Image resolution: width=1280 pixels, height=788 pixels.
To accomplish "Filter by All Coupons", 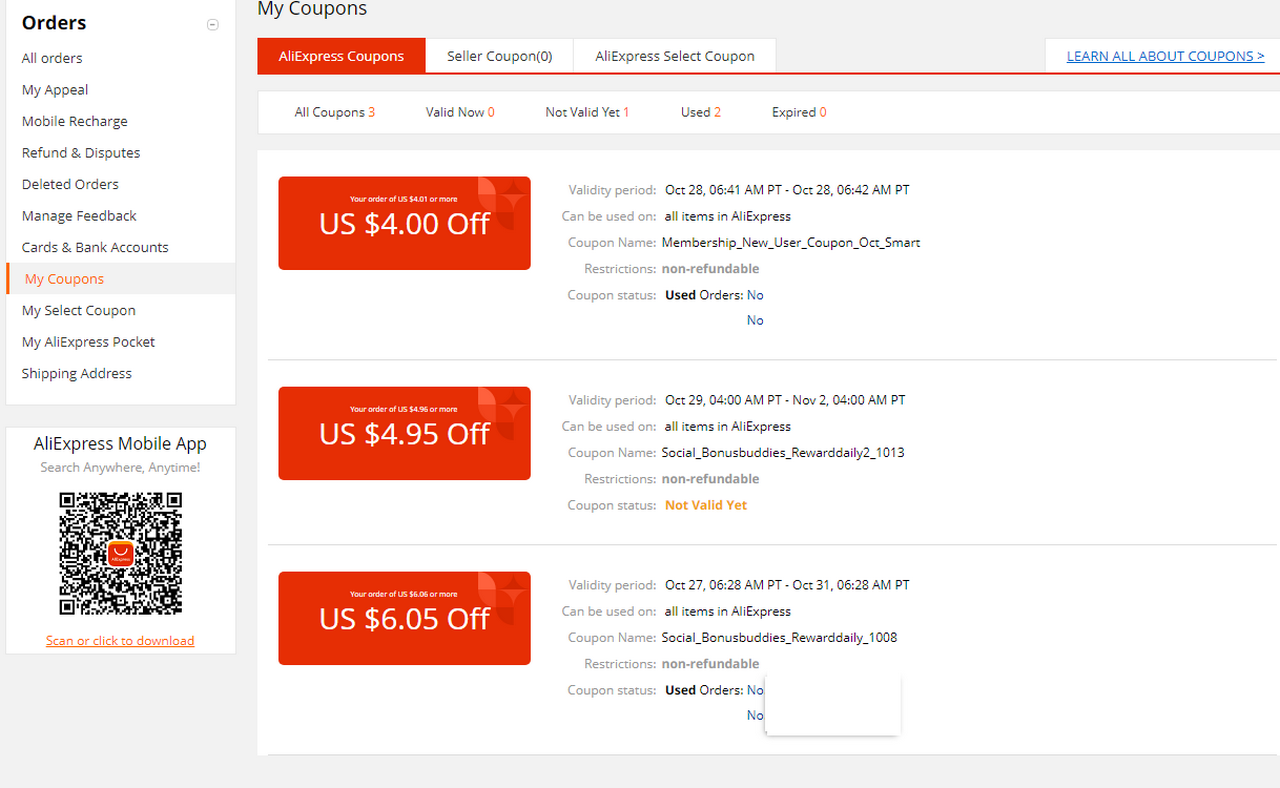I will pos(335,112).
